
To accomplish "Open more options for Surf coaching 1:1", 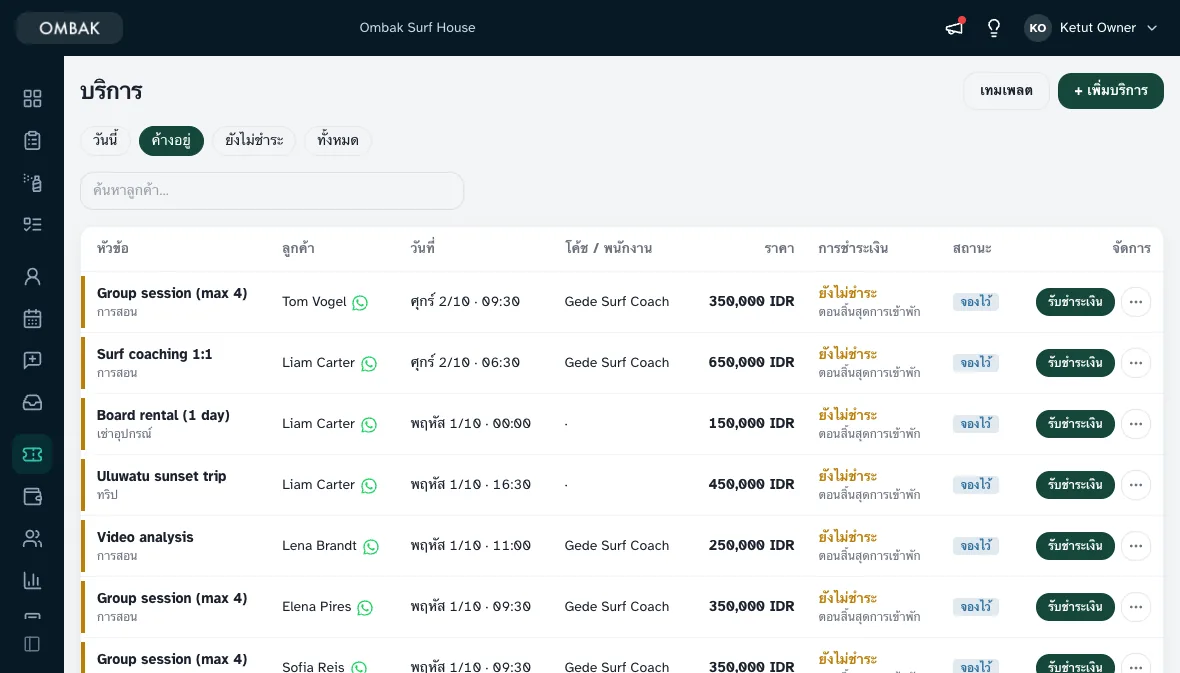I will click(1136, 363).
